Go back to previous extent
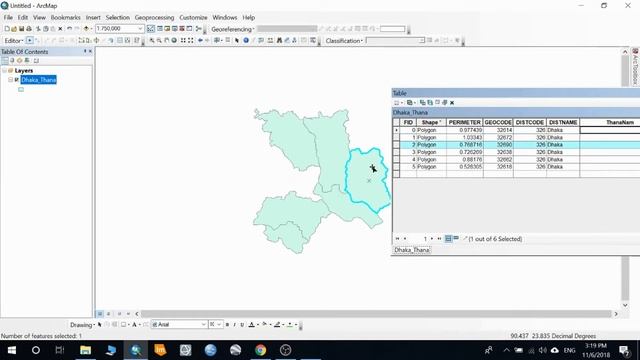The width and height of the screenshot is (640, 360). click(200, 40)
